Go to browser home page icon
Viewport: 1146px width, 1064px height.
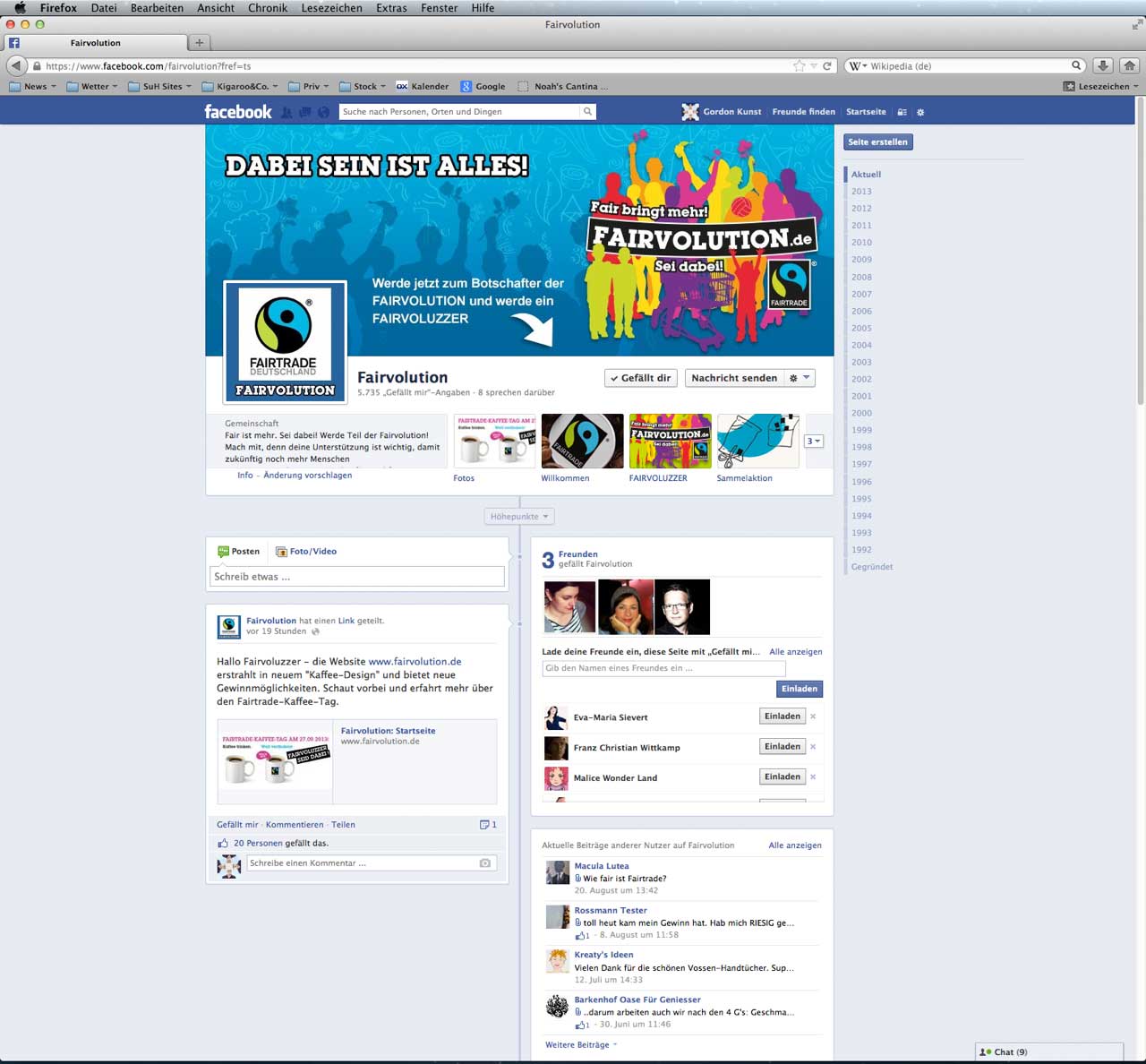[x=1129, y=66]
